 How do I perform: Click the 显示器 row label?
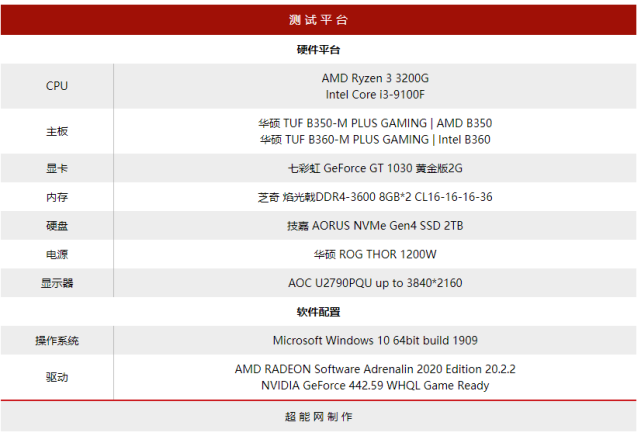click(x=57, y=283)
